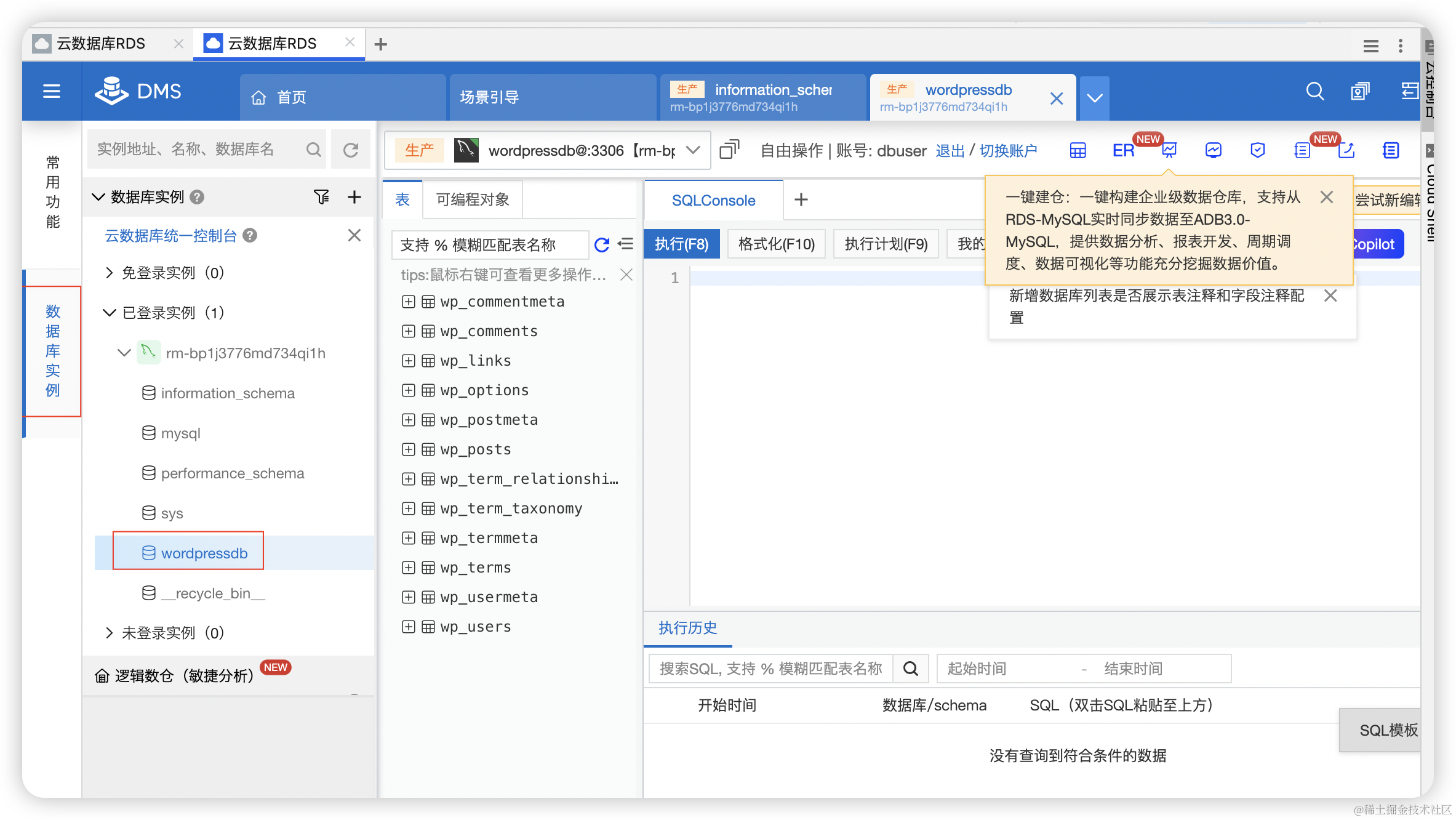
Task: Collapse the rm-bp1j3776md734qi1h instance node
Action: 124,353
